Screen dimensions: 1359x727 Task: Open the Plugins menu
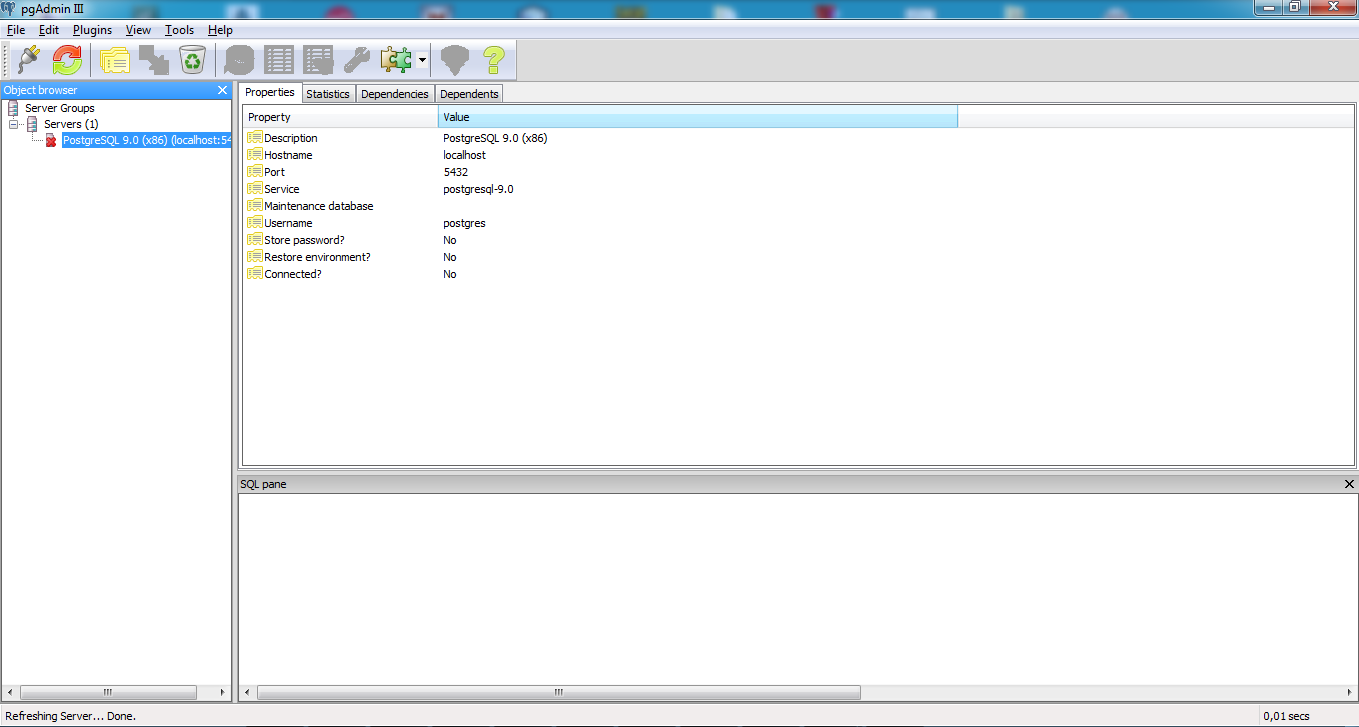(93, 30)
